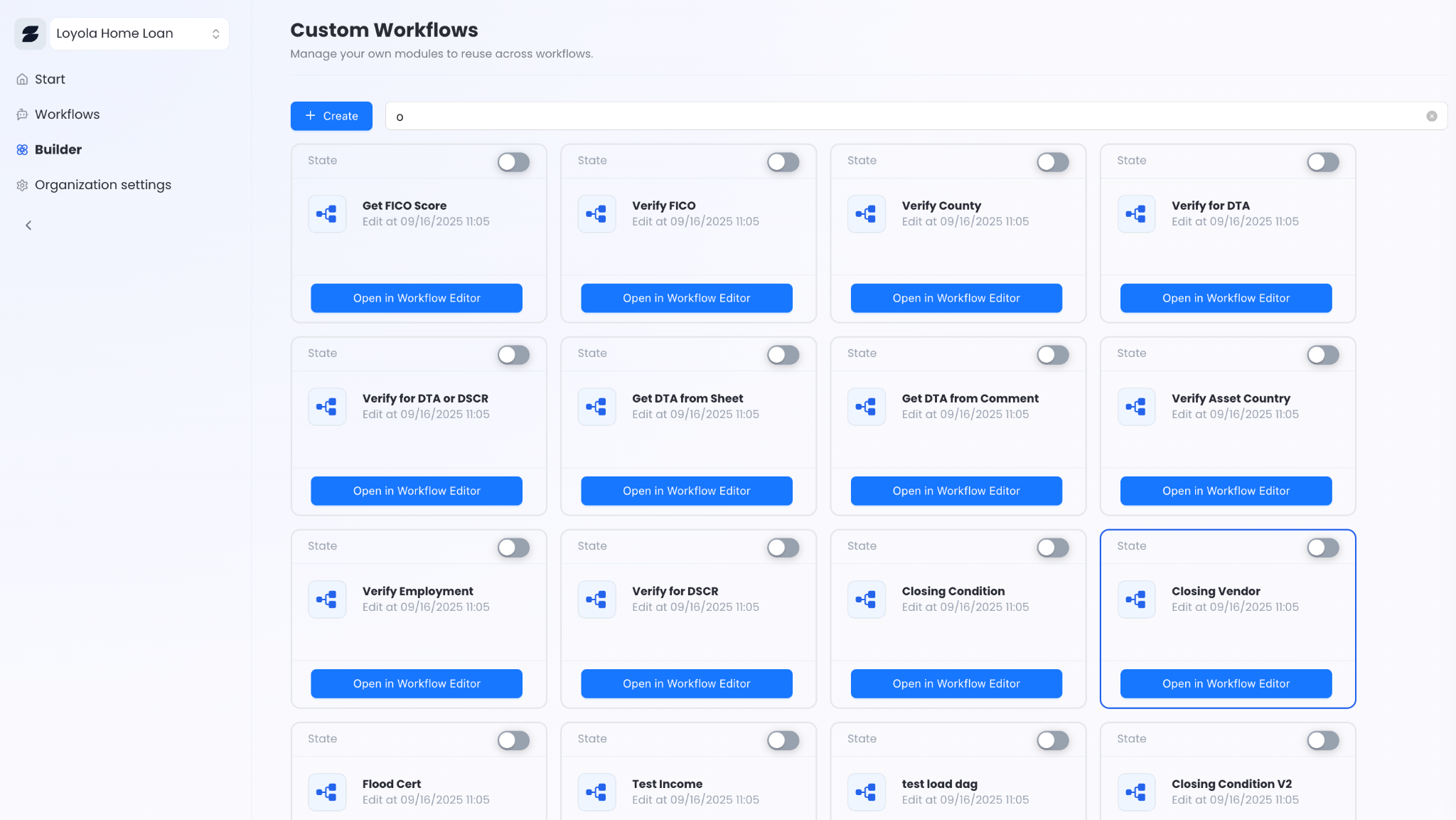
Task: Click the Verify County workflow icon
Action: pyautogui.click(x=866, y=214)
